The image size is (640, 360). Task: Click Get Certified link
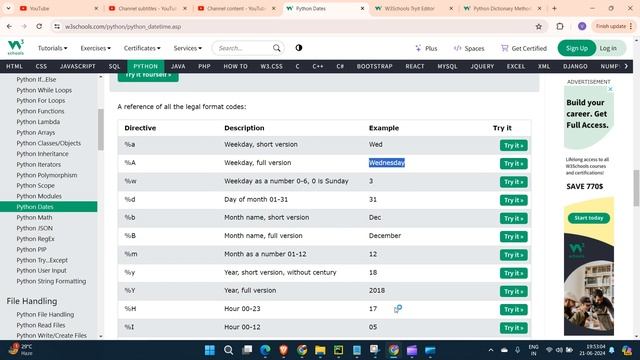point(524,48)
